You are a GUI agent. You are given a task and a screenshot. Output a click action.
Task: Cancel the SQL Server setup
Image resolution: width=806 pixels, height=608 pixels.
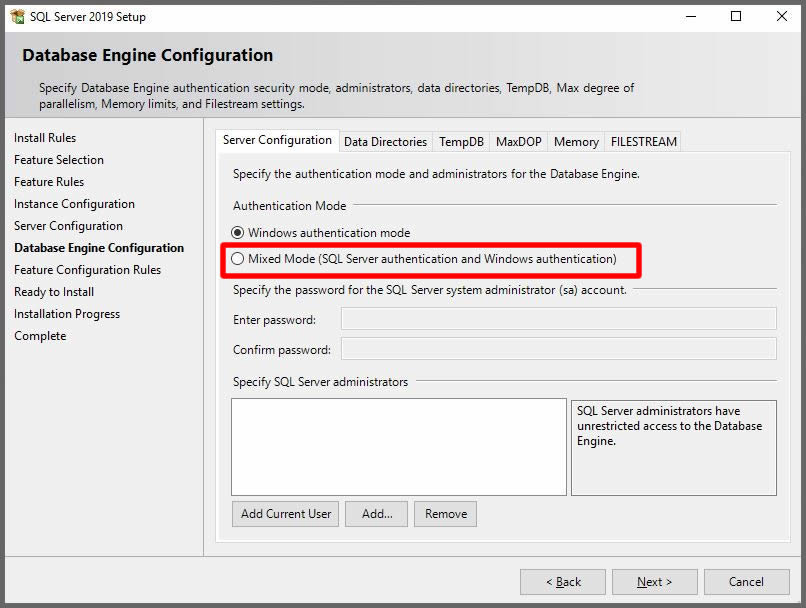tap(746, 582)
